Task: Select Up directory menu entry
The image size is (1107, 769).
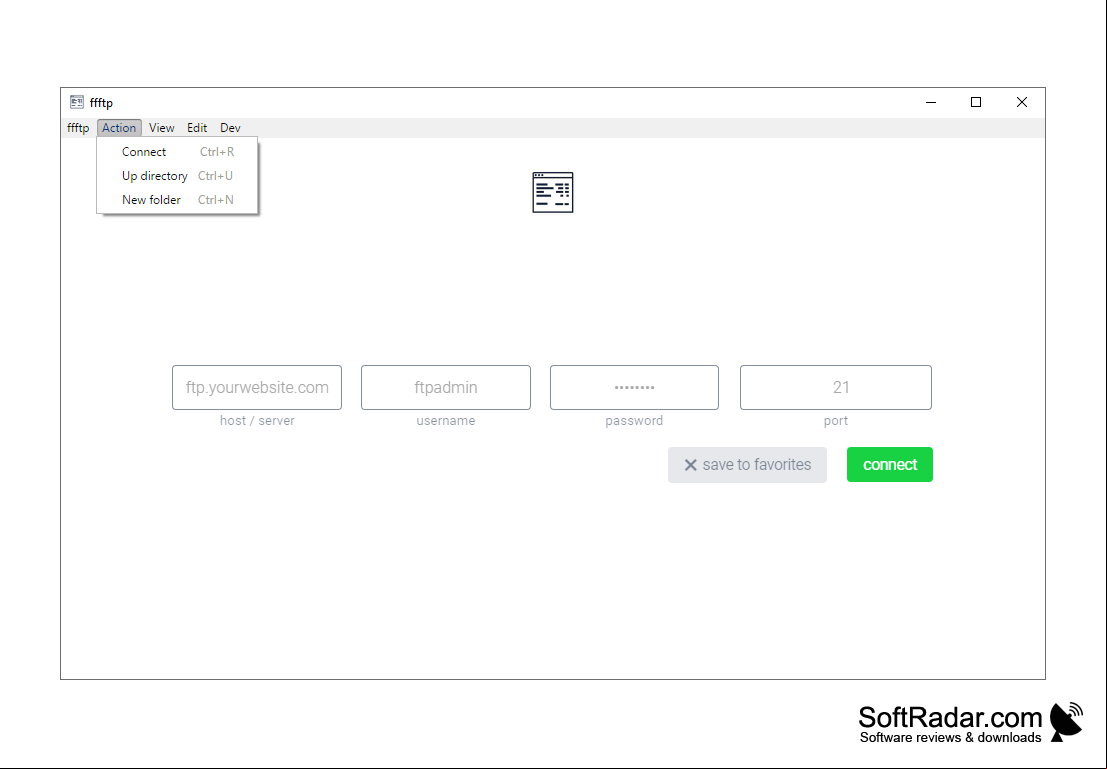Action: (x=177, y=176)
